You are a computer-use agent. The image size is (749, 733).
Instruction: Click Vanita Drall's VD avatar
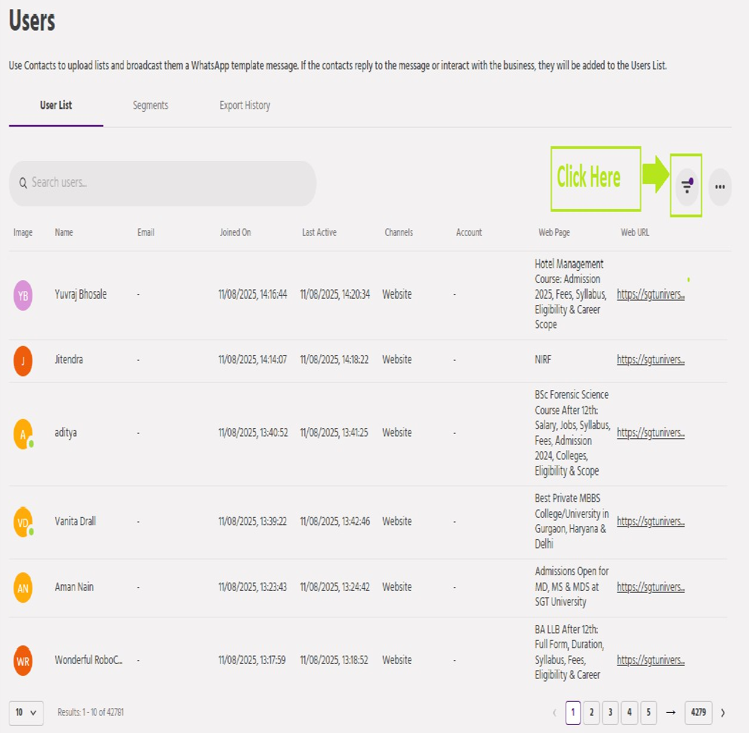click(x=23, y=522)
